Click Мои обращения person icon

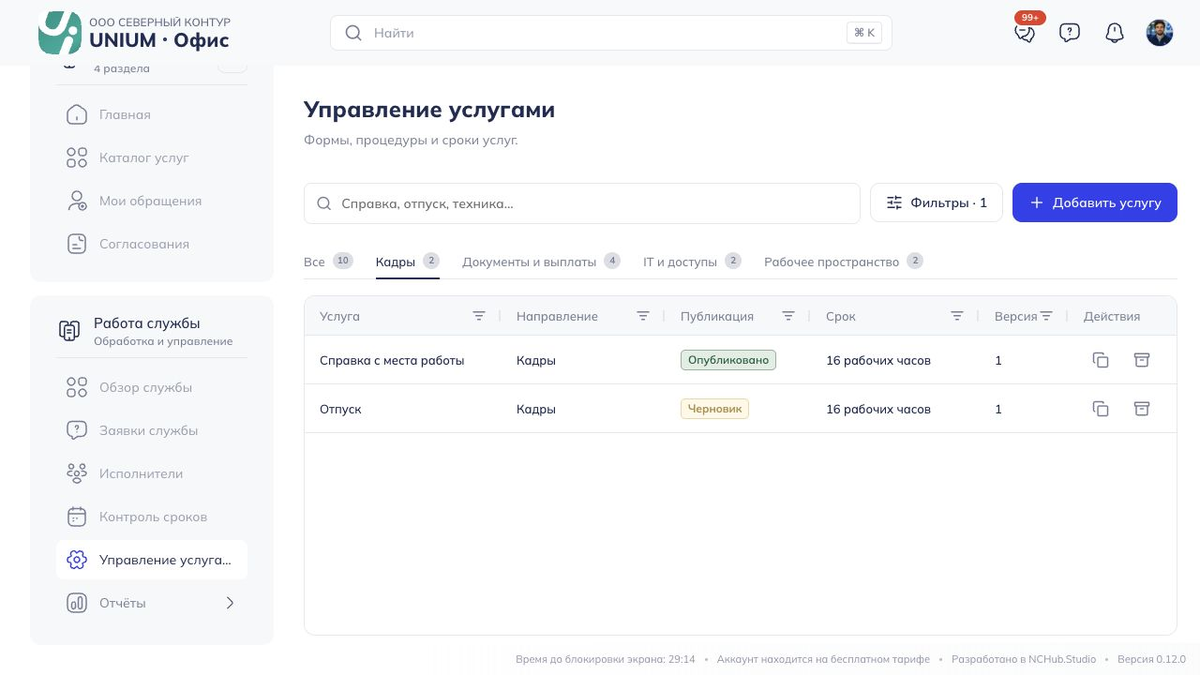coord(77,201)
